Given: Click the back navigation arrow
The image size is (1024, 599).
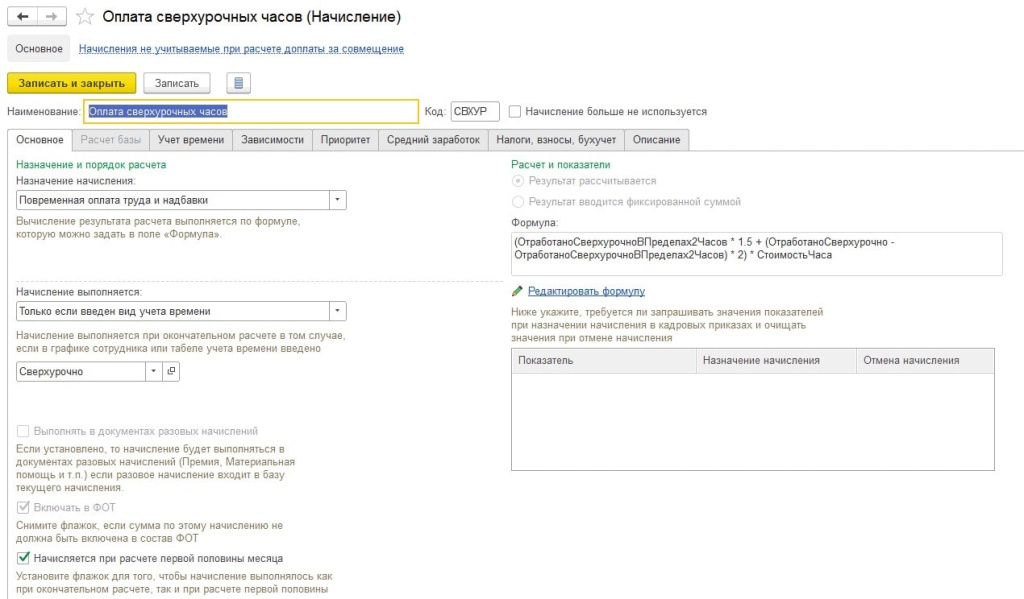Looking at the screenshot, I should coord(23,17).
